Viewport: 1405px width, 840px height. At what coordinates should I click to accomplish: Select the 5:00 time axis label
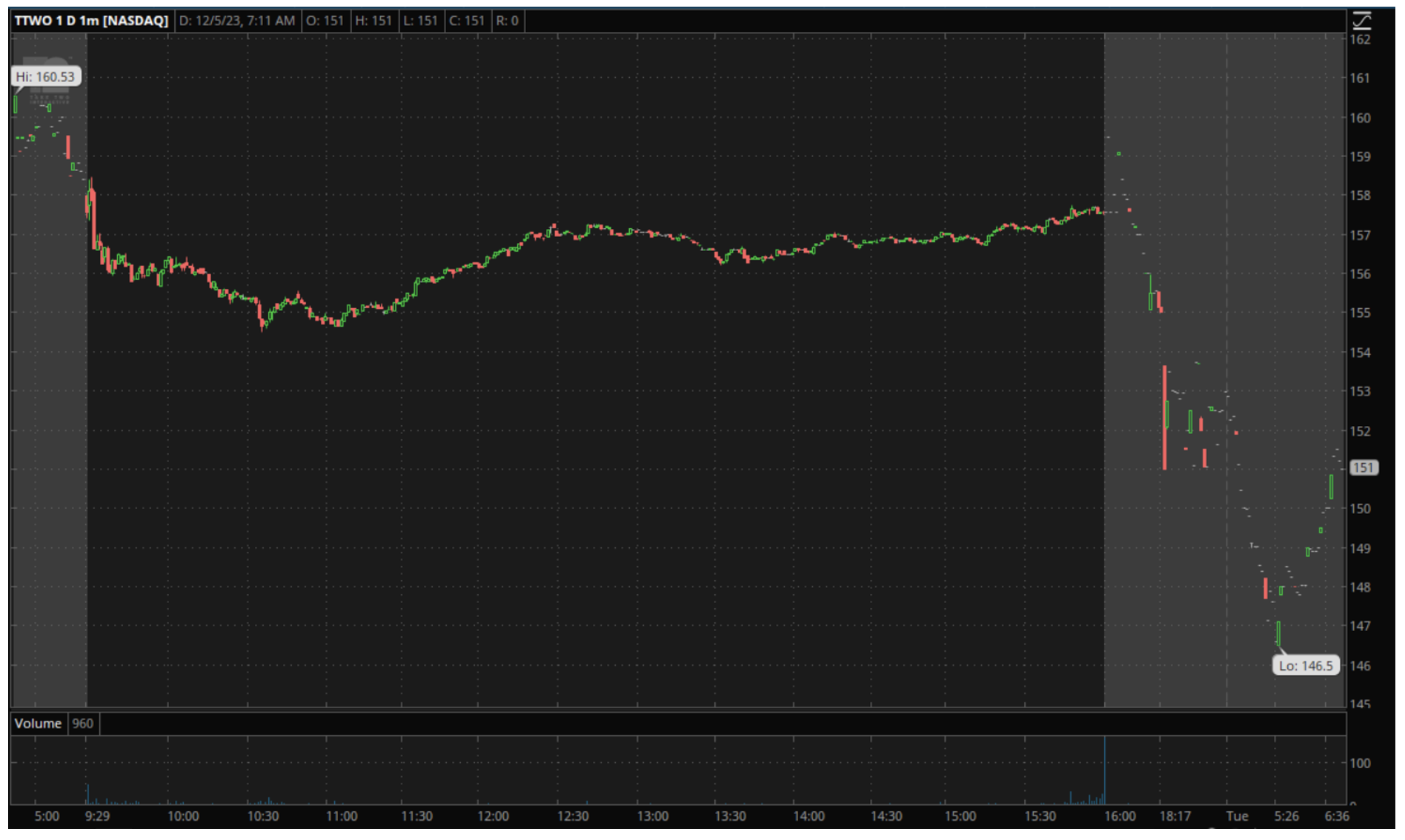click(x=47, y=816)
